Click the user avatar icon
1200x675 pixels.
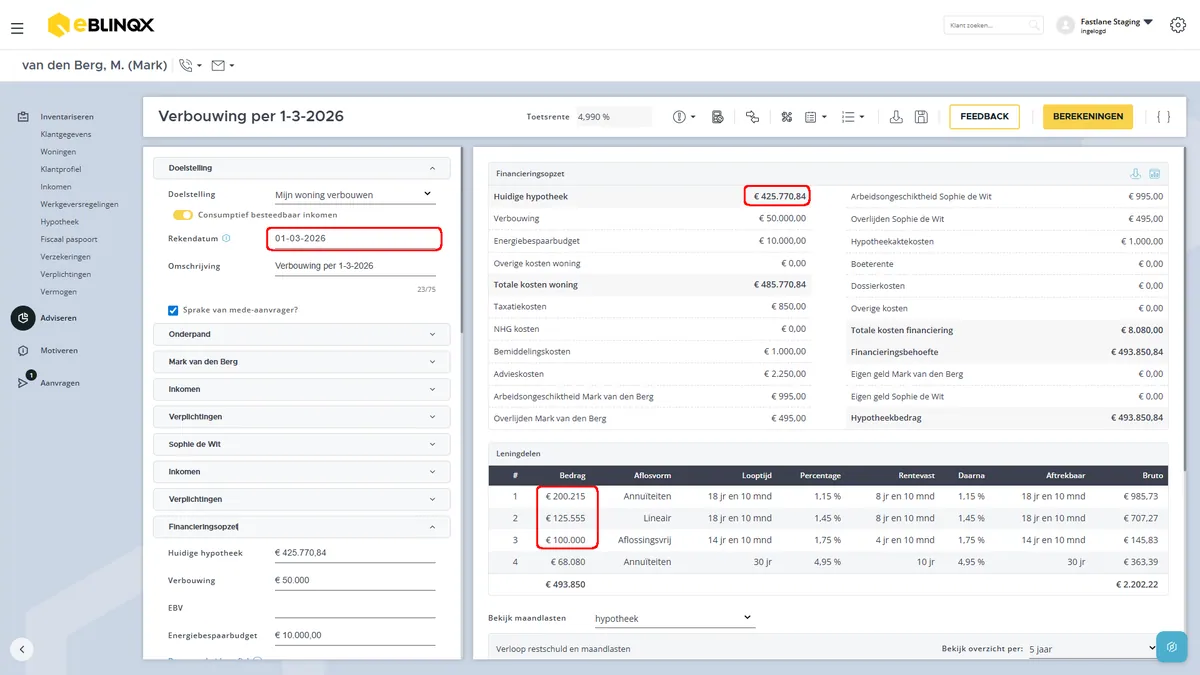click(1066, 25)
